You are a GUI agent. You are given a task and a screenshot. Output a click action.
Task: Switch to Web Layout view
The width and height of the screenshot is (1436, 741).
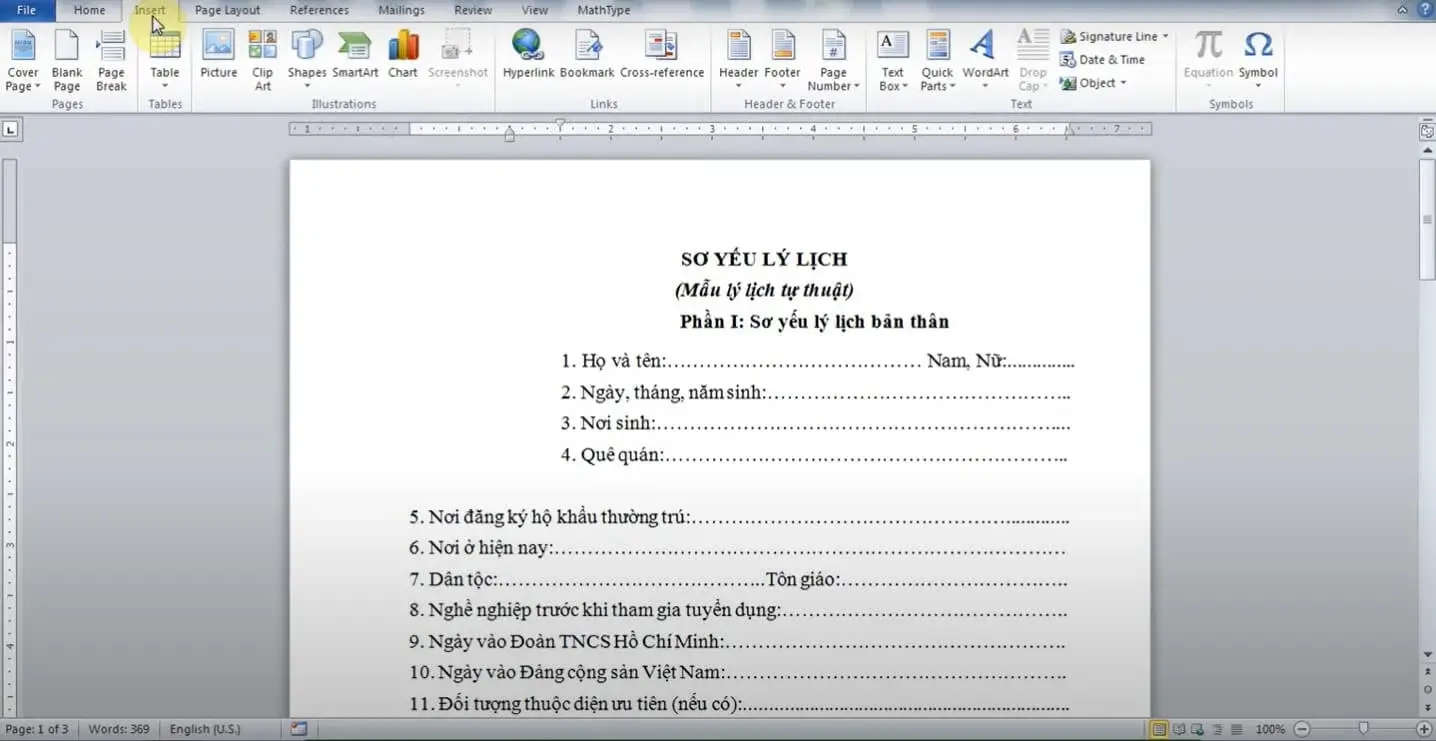1199,729
